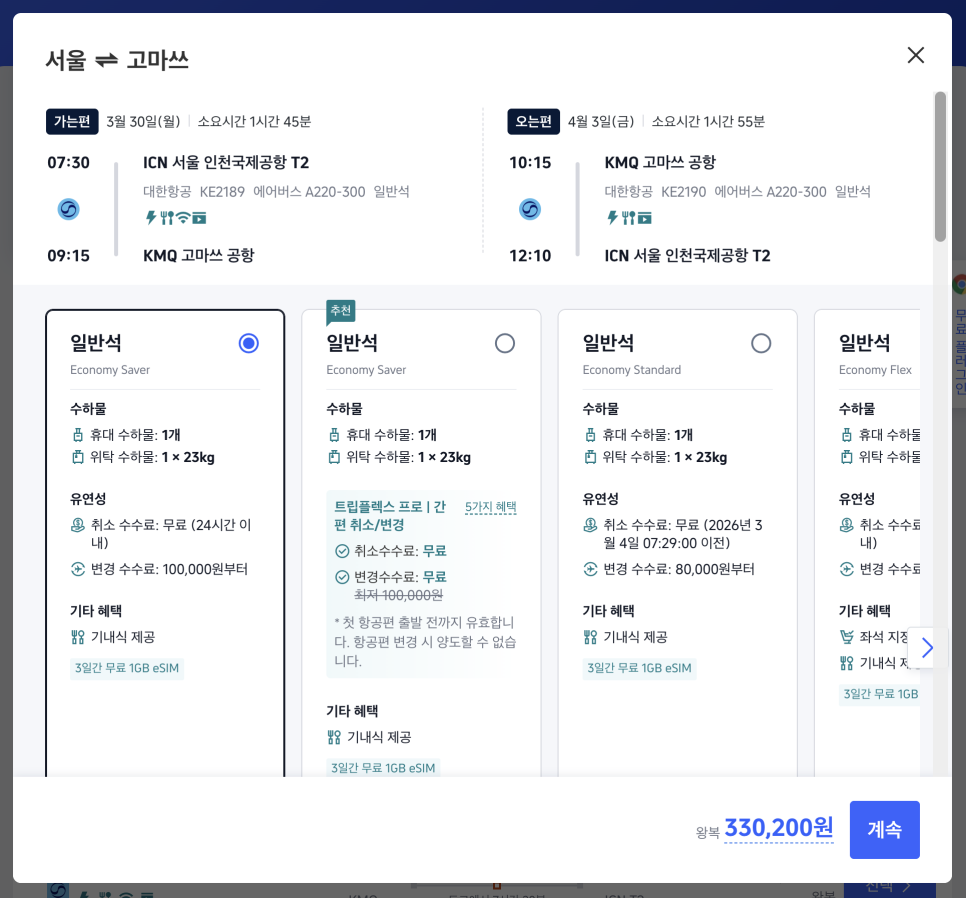The height and width of the screenshot is (898, 966).
Task: Click flight number KE2189
Action: coord(222,192)
